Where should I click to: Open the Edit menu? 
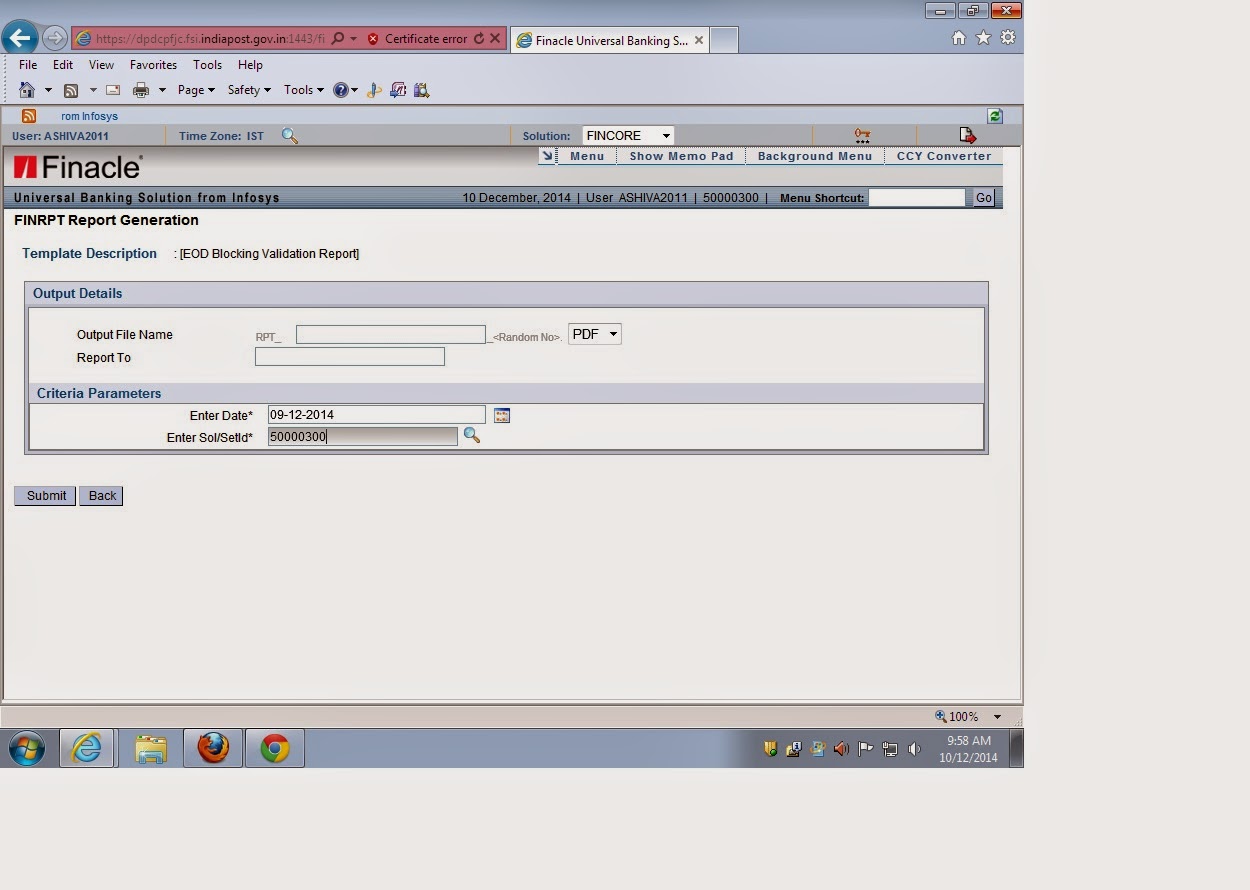pyautogui.click(x=63, y=65)
